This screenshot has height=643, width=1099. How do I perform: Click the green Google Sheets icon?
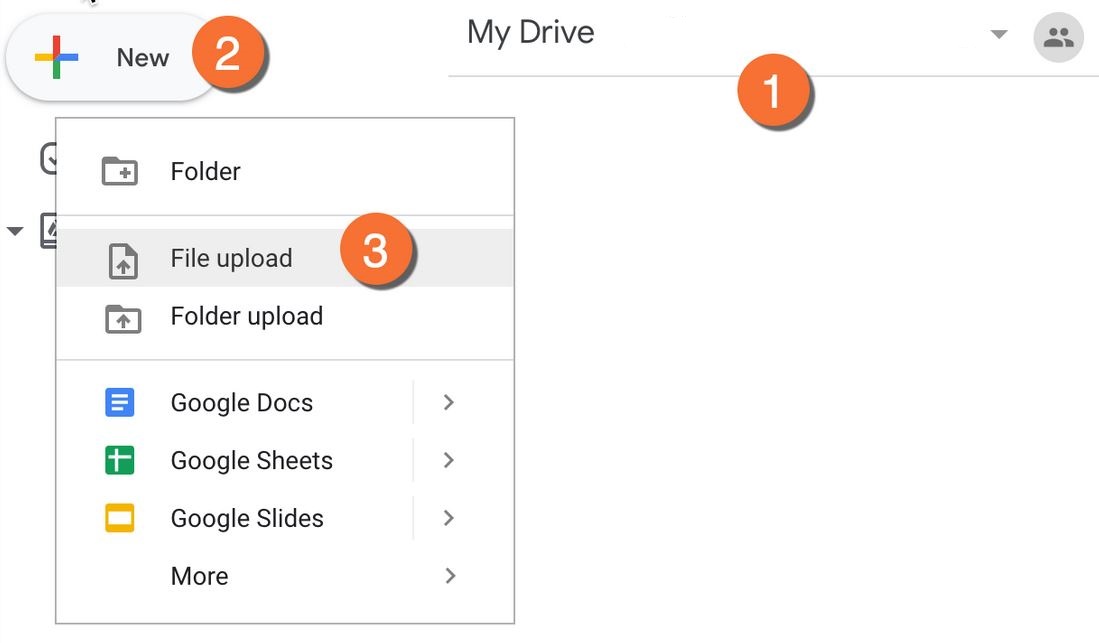[x=120, y=461]
